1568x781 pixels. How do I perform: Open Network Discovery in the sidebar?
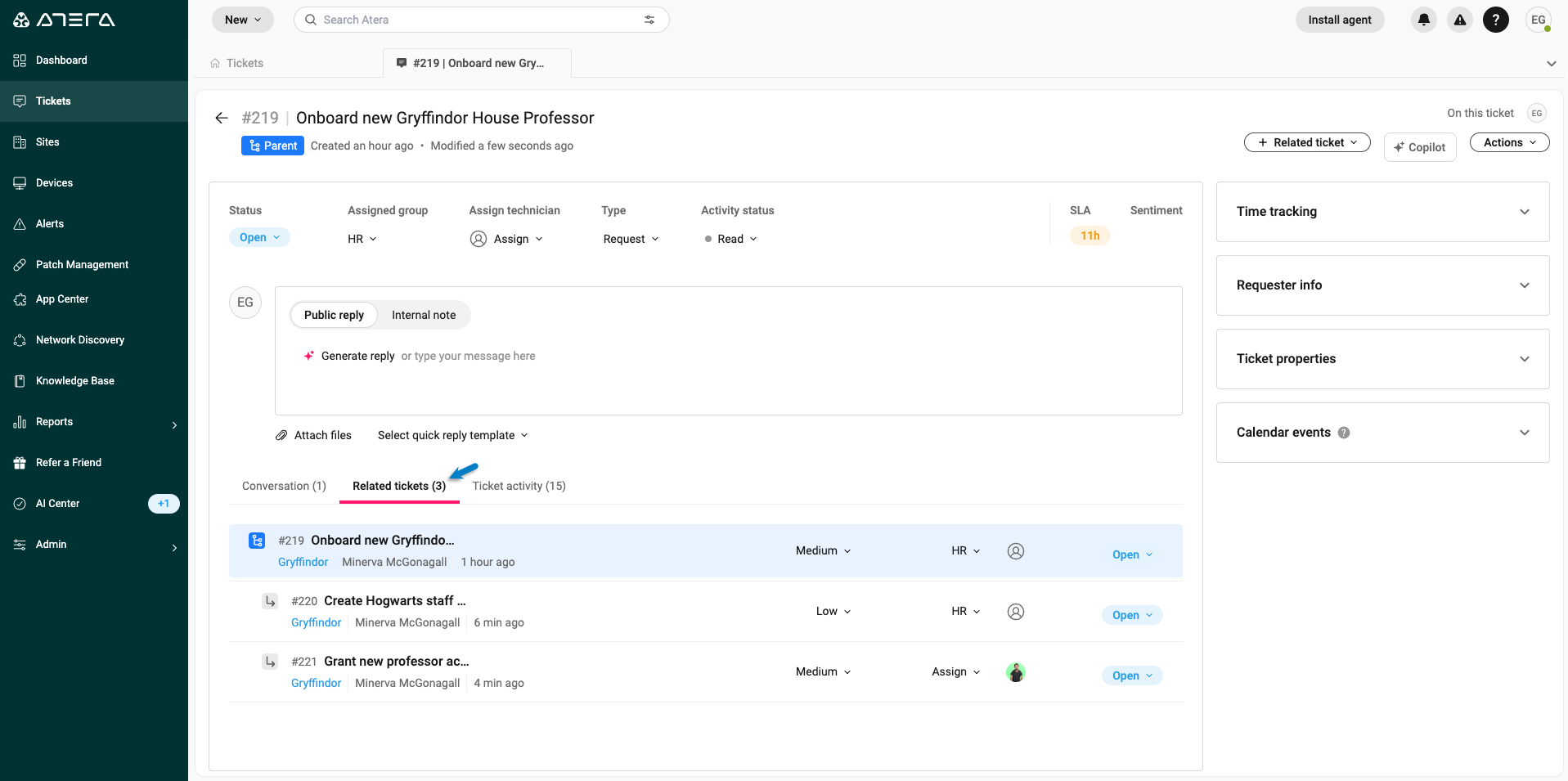(94, 340)
